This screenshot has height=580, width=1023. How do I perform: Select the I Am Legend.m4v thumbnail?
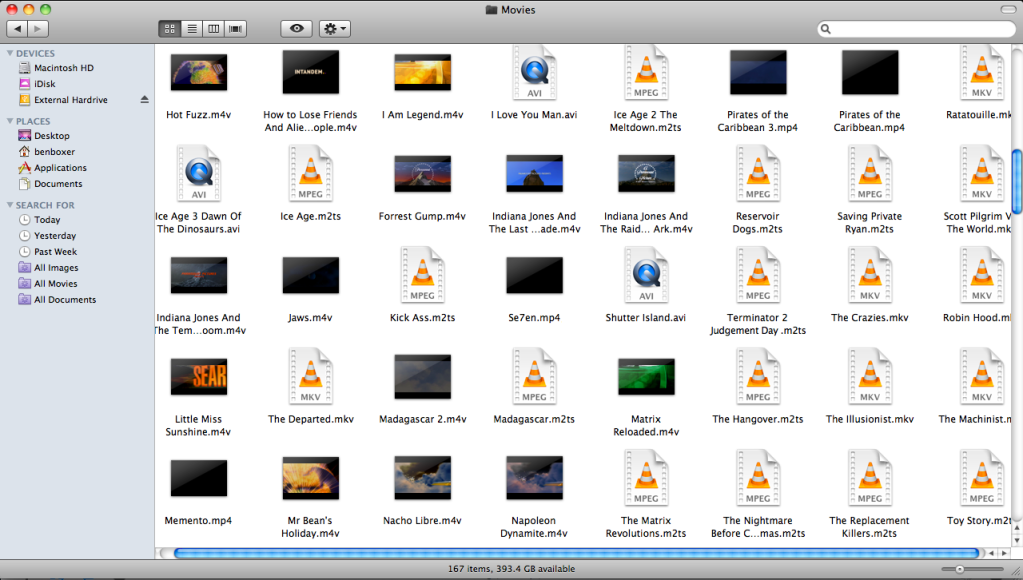[x=423, y=72]
